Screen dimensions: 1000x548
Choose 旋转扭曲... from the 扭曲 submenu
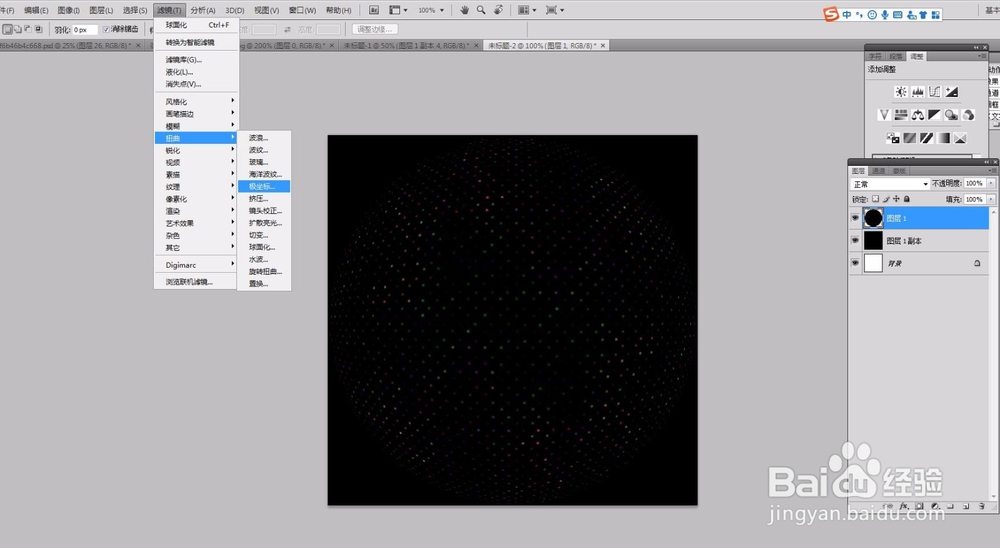tap(264, 271)
